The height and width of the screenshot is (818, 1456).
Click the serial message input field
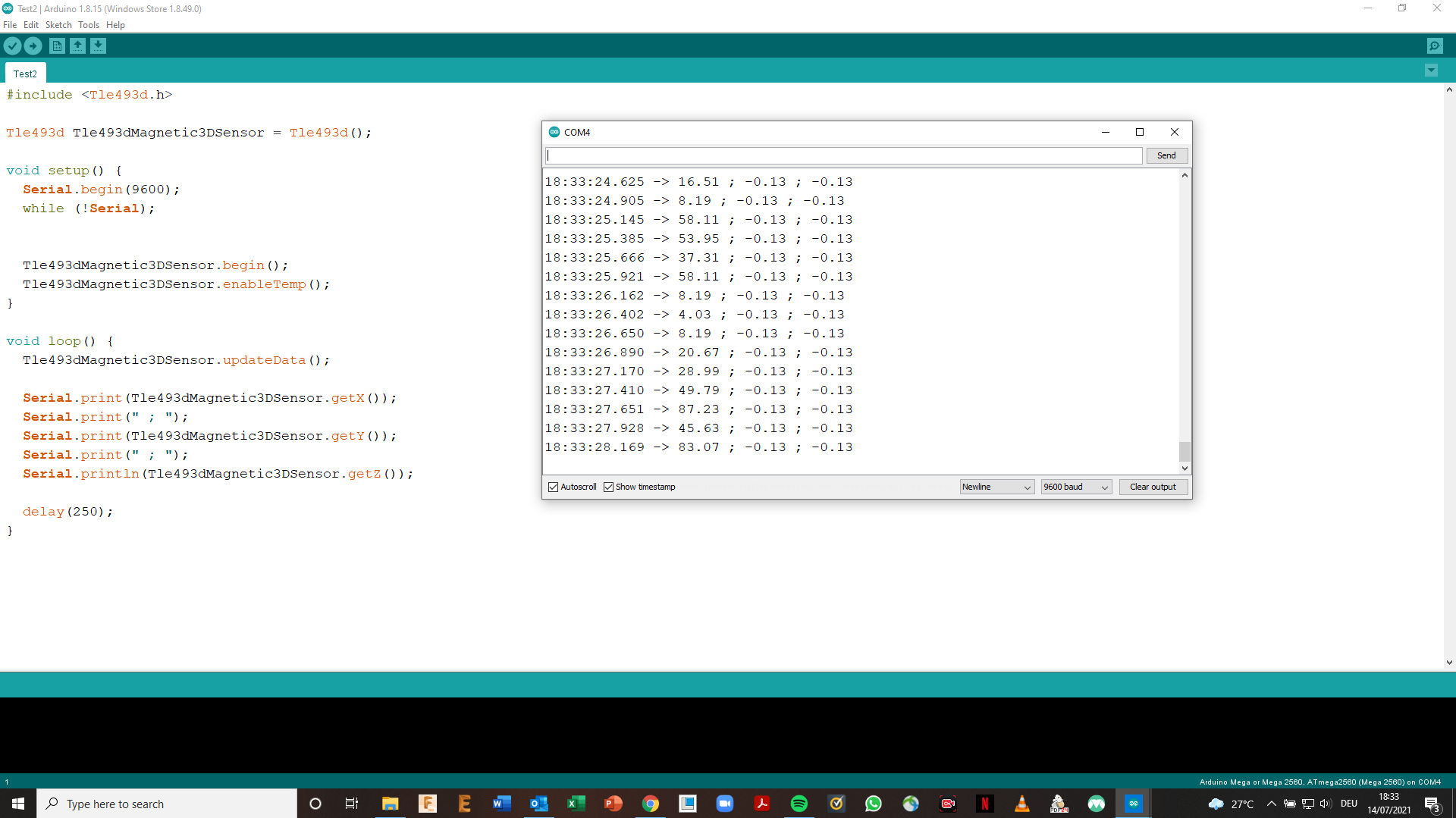click(843, 155)
